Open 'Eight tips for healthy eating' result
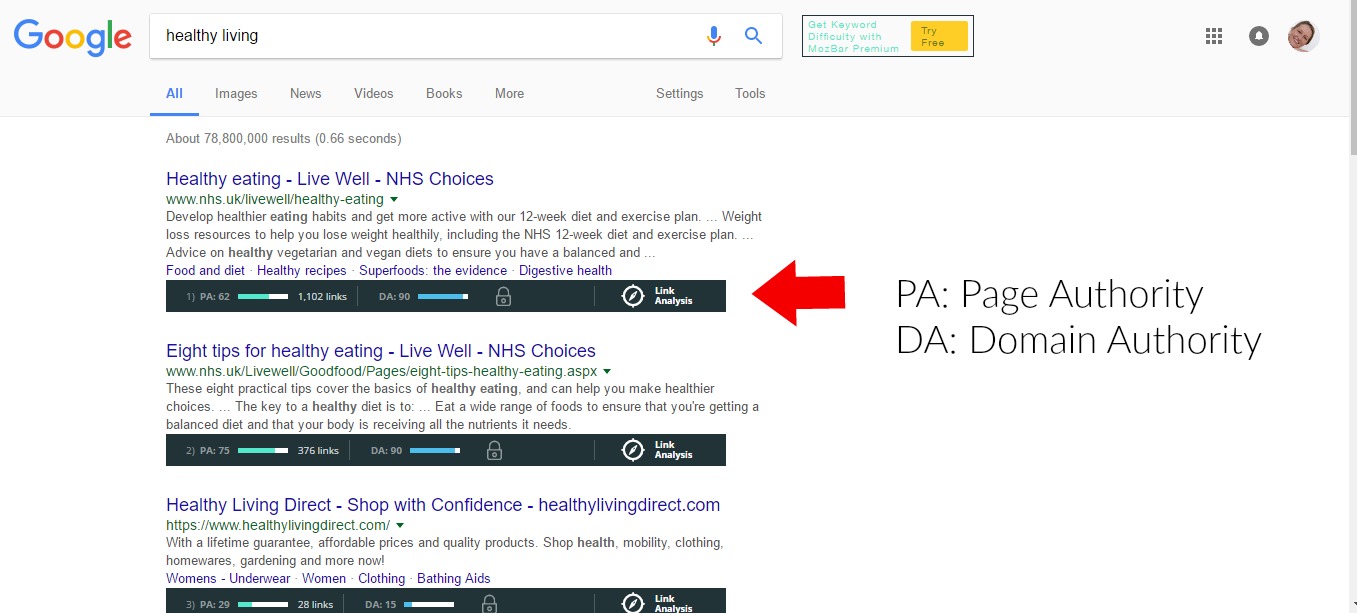The width and height of the screenshot is (1357, 613). click(x=381, y=351)
